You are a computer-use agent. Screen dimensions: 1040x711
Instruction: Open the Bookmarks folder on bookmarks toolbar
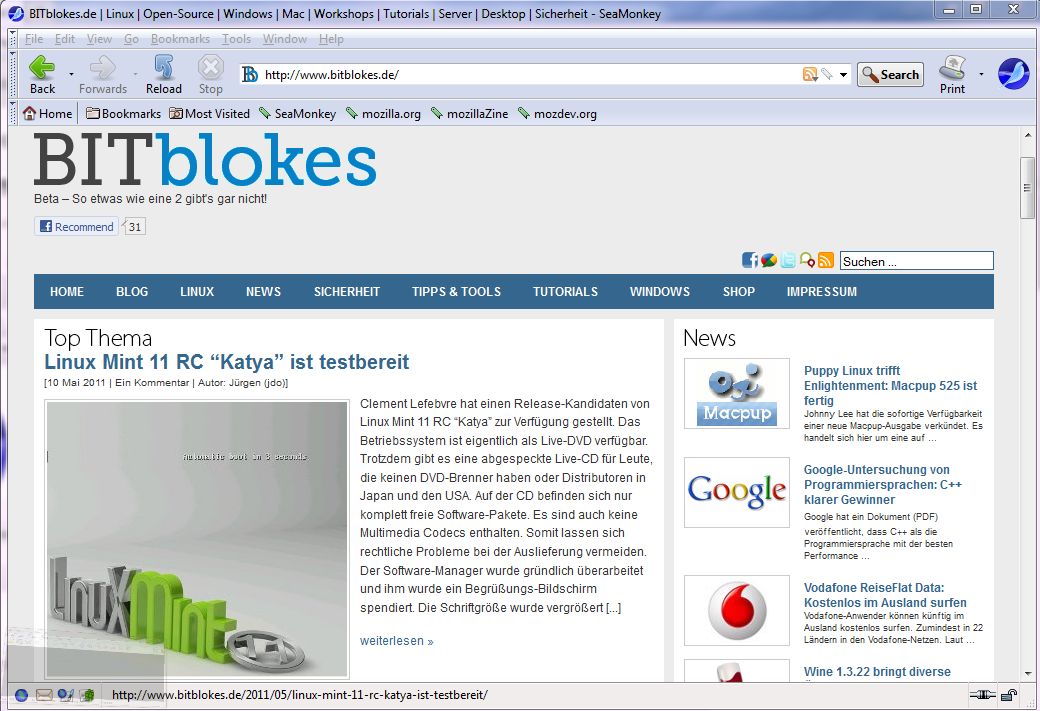[x=123, y=113]
